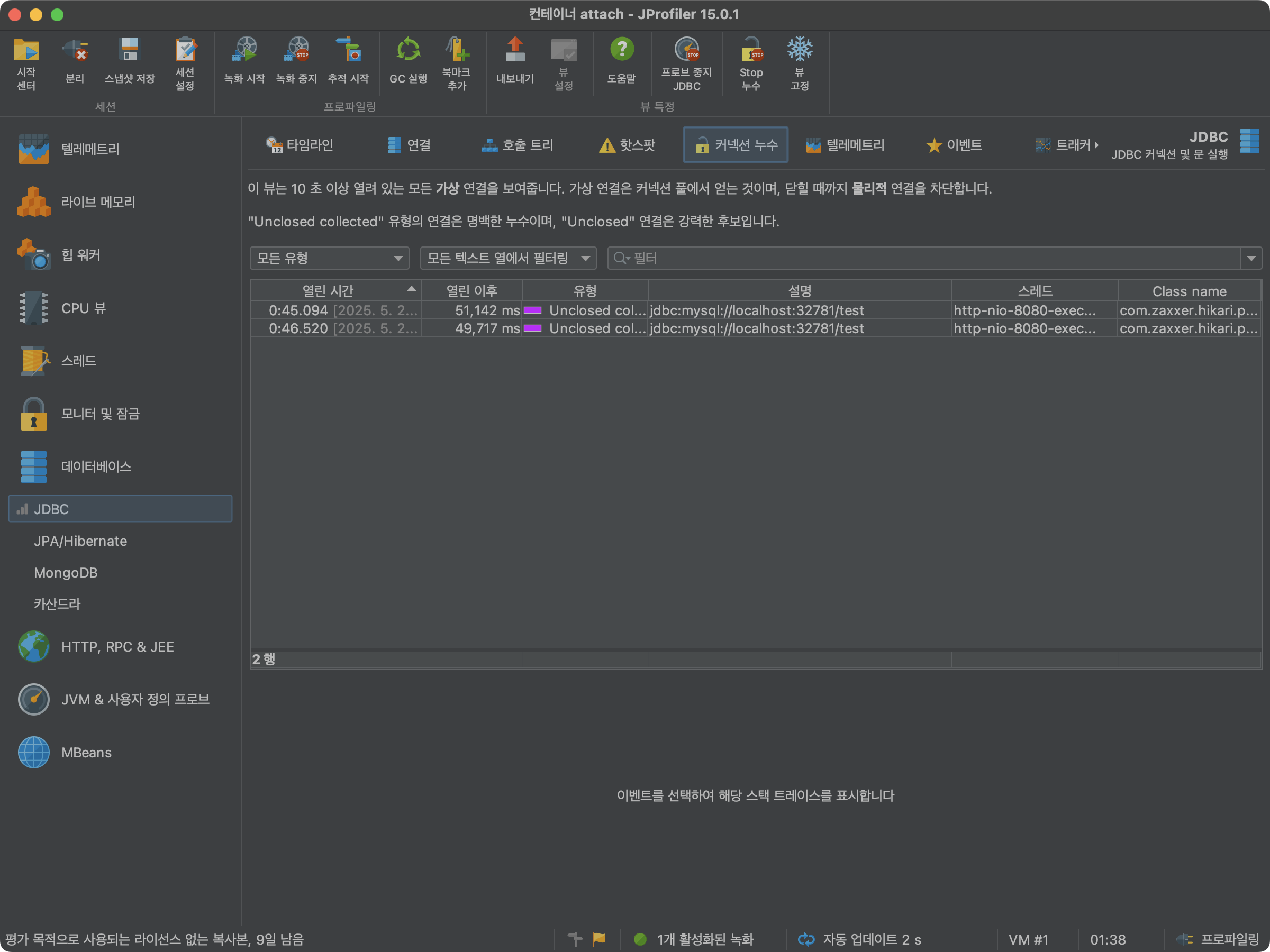Select JPA/Hibernate in sidebar
This screenshot has height=952, width=1270.
(x=80, y=541)
